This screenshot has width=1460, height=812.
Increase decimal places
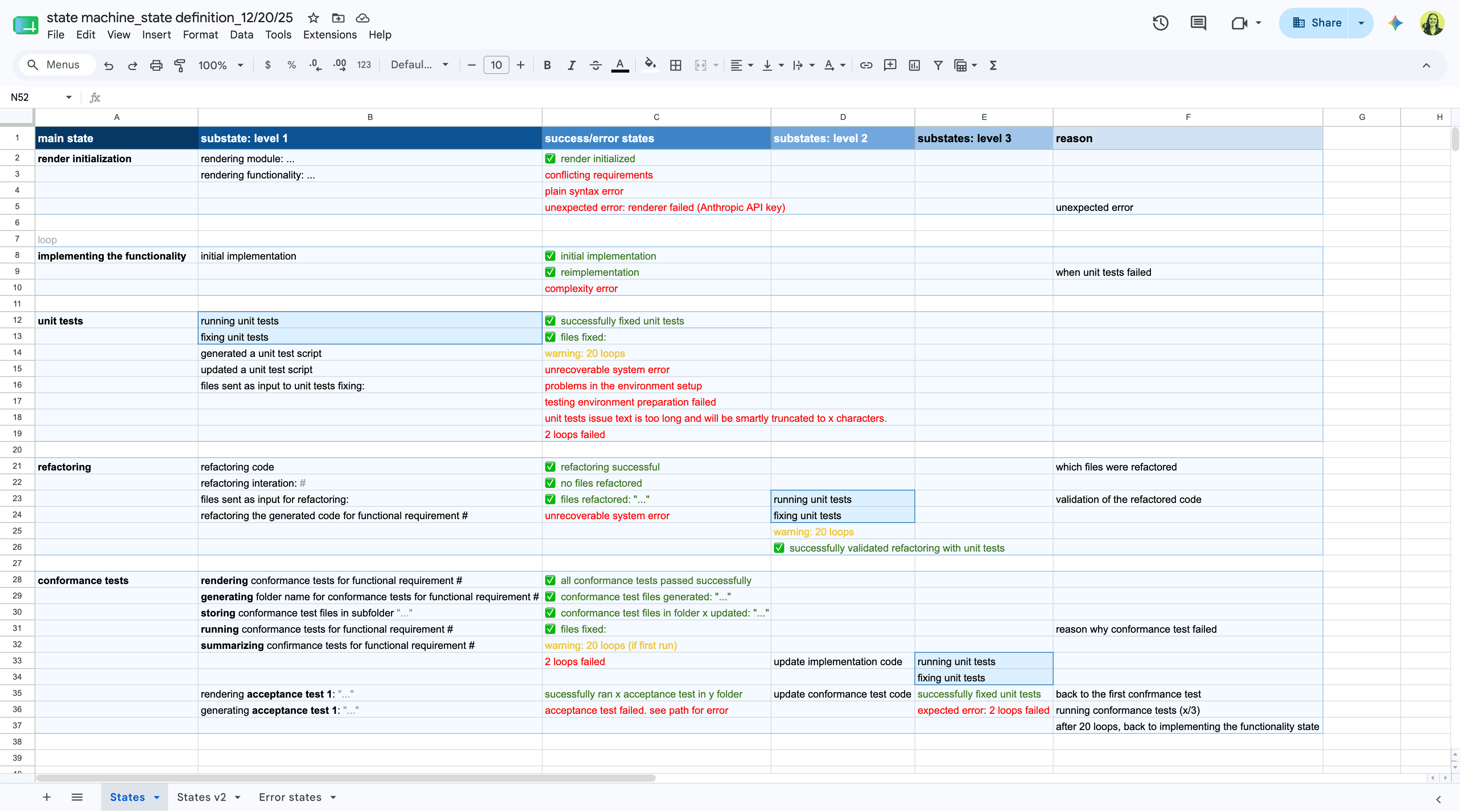tap(340, 65)
